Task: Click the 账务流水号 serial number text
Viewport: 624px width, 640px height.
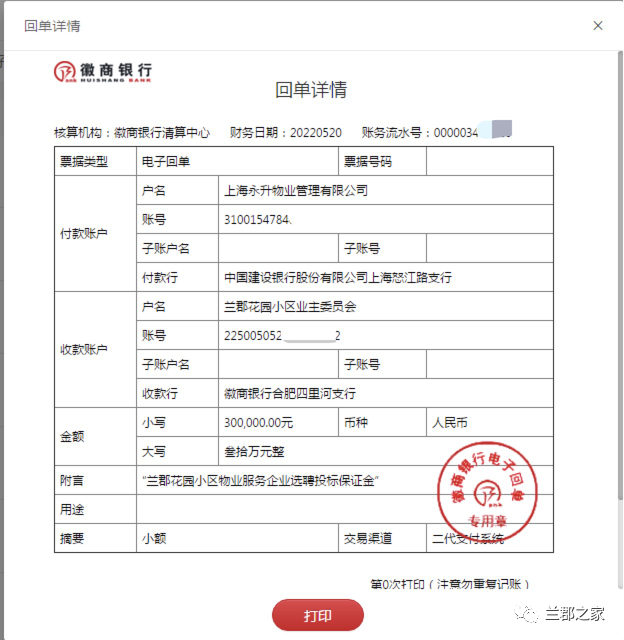Action: 436,133
